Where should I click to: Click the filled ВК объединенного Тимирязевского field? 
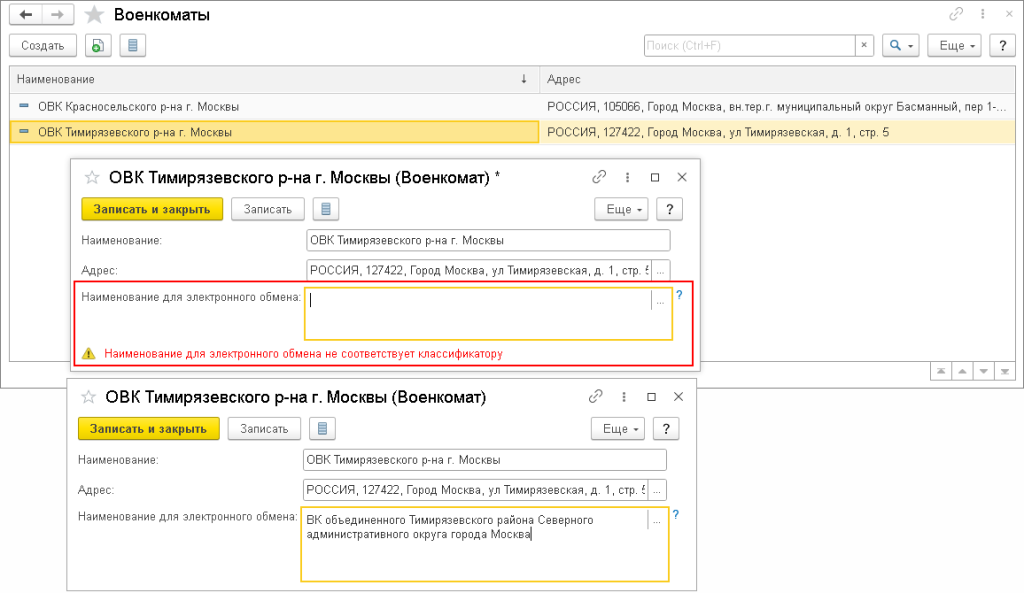pyautogui.click(x=485, y=545)
